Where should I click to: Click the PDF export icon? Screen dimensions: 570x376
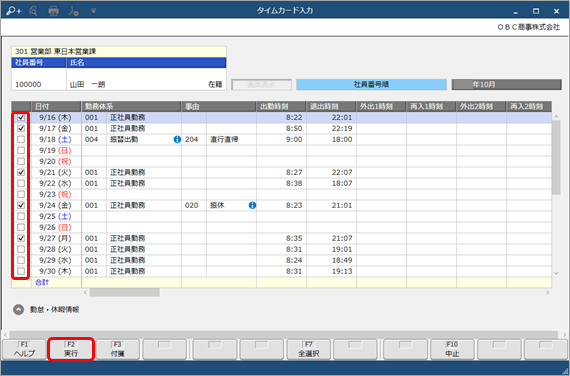pyautogui.click(x=73, y=11)
